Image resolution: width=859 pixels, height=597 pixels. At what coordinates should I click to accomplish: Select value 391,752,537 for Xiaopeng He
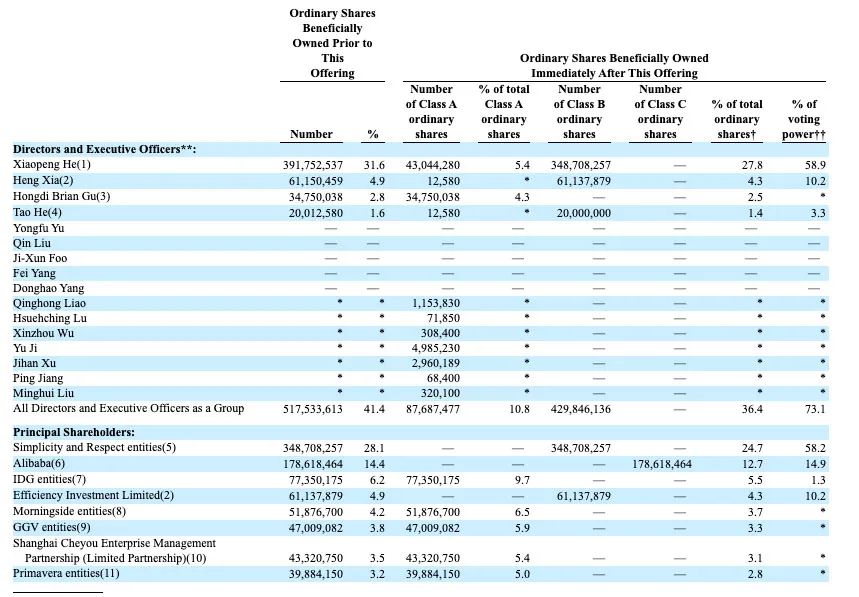pyautogui.click(x=313, y=165)
